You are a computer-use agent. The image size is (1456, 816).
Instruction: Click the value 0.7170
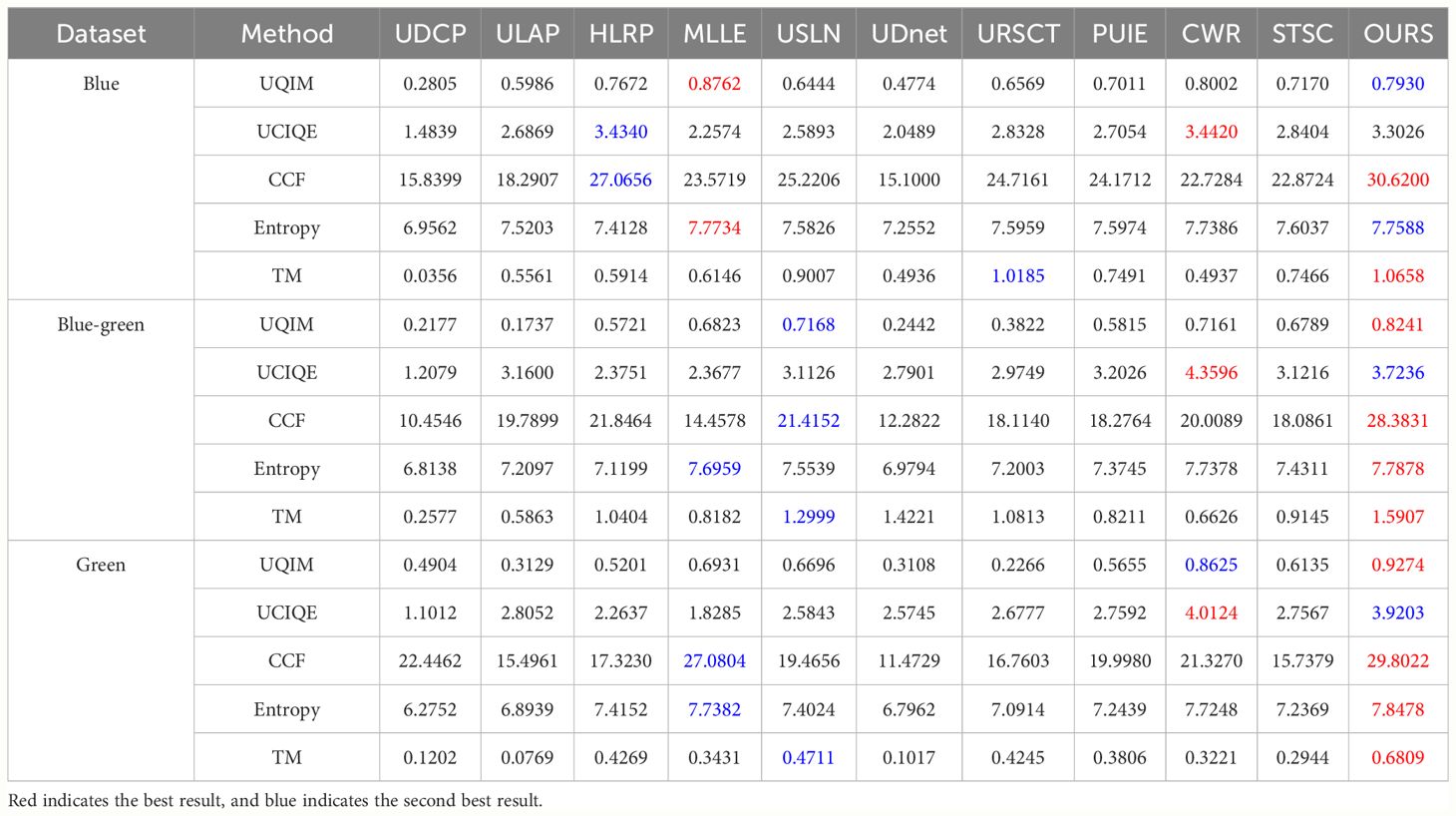(1302, 84)
